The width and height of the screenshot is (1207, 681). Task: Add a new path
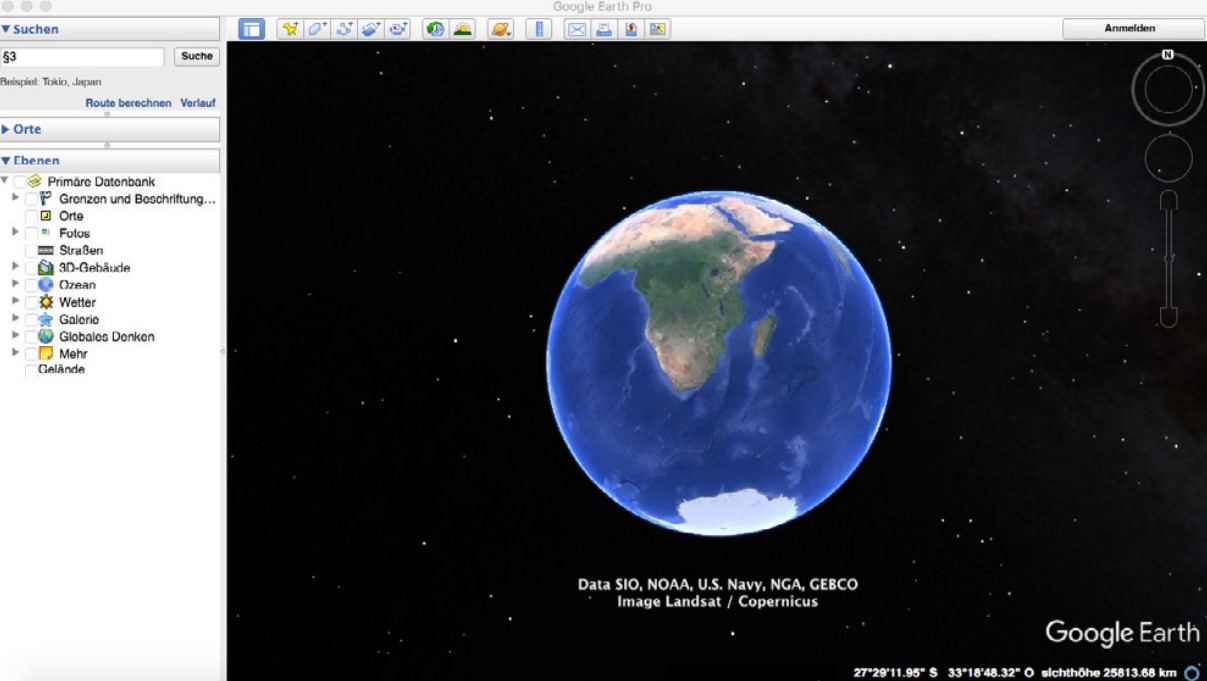tap(344, 29)
